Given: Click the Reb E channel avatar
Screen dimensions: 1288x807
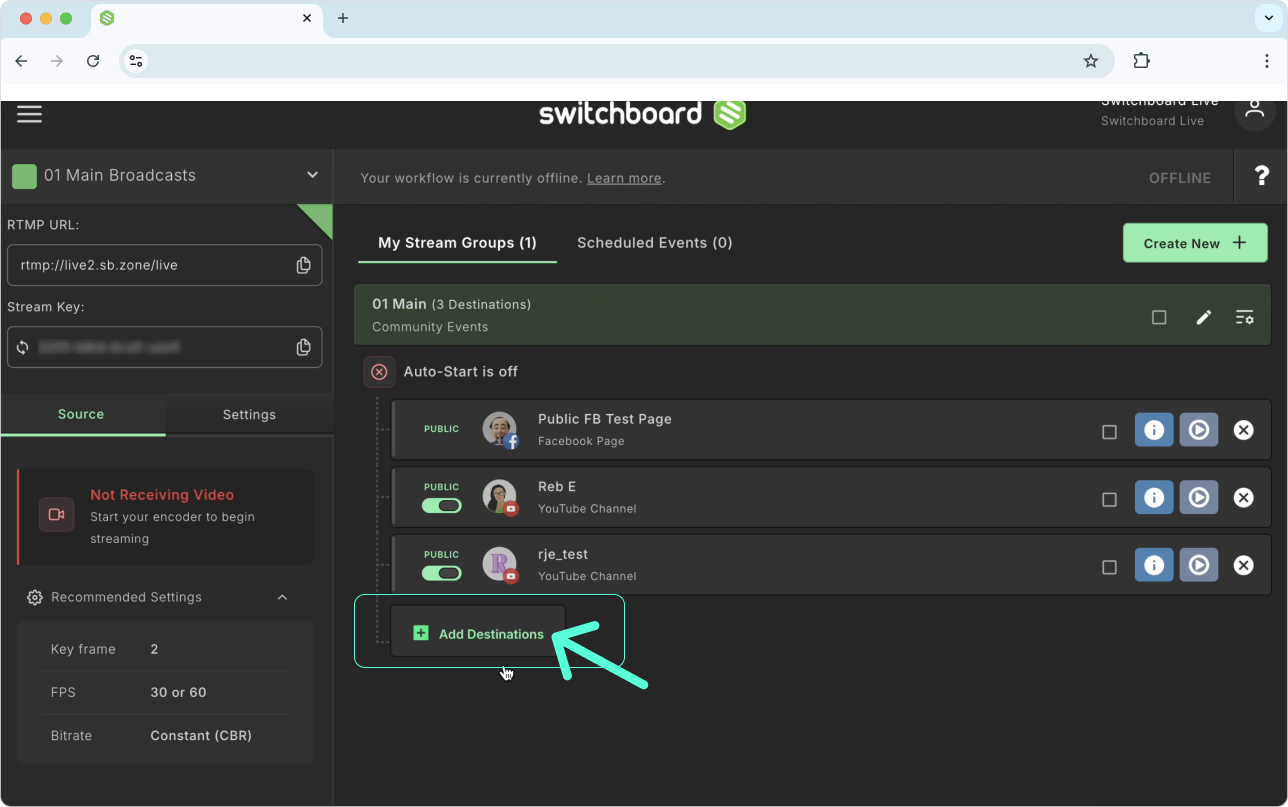Looking at the screenshot, I should [x=501, y=497].
